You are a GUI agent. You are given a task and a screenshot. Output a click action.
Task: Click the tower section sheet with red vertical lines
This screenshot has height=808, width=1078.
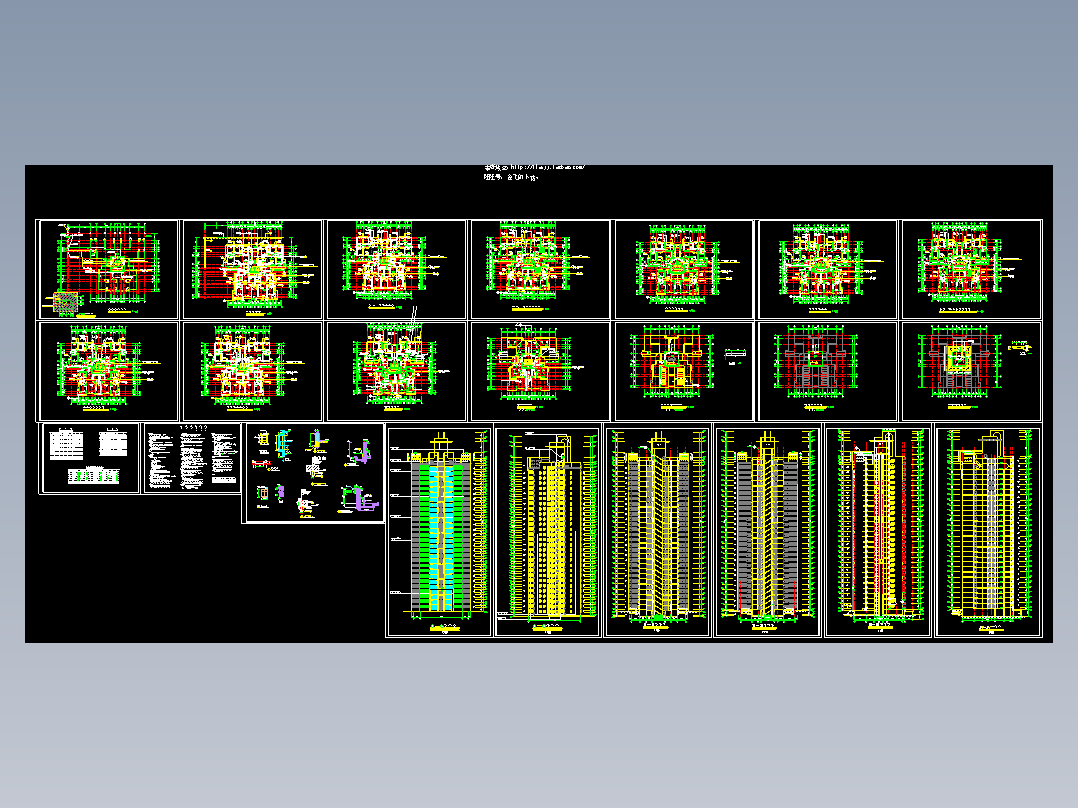tap(878, 532)
